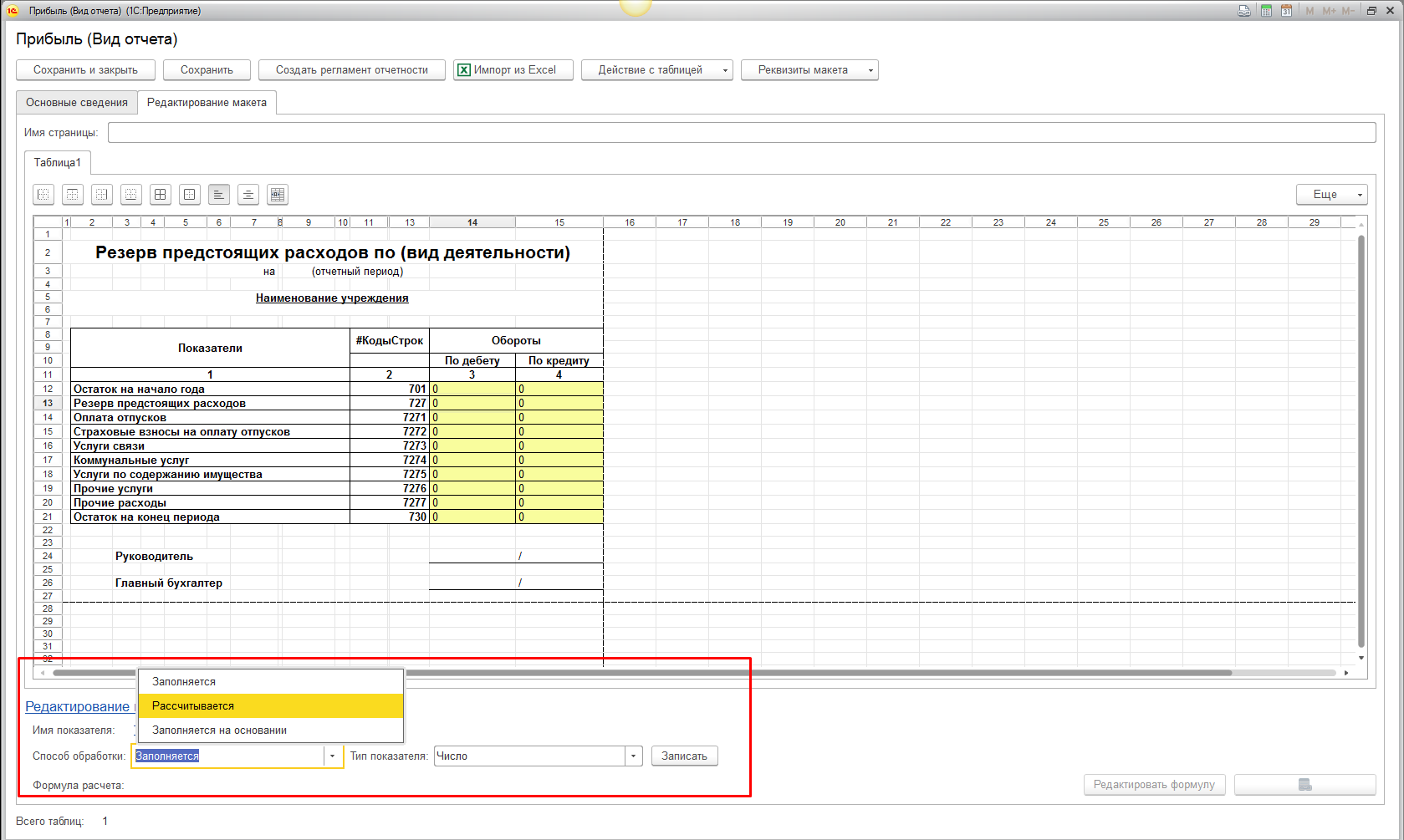Click the Сохранить и закрыть button
This screenshot has width=1404, height=840.
[x=85, y=70]
